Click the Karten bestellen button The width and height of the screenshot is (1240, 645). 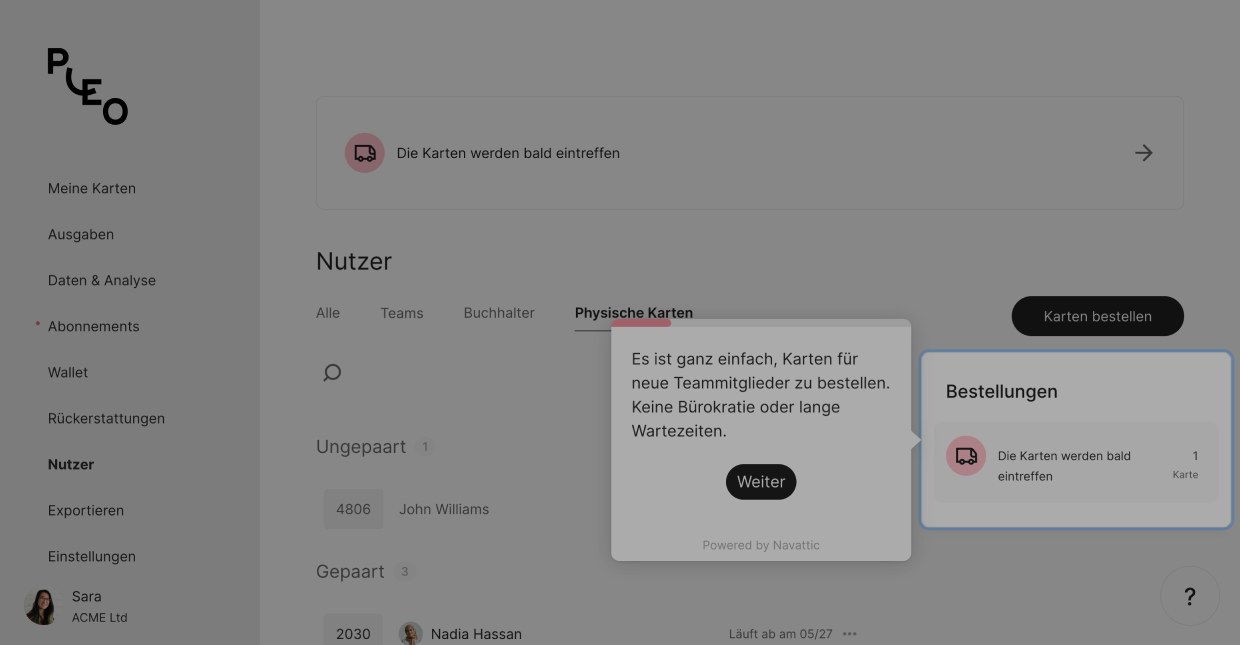pos(1098,316)
